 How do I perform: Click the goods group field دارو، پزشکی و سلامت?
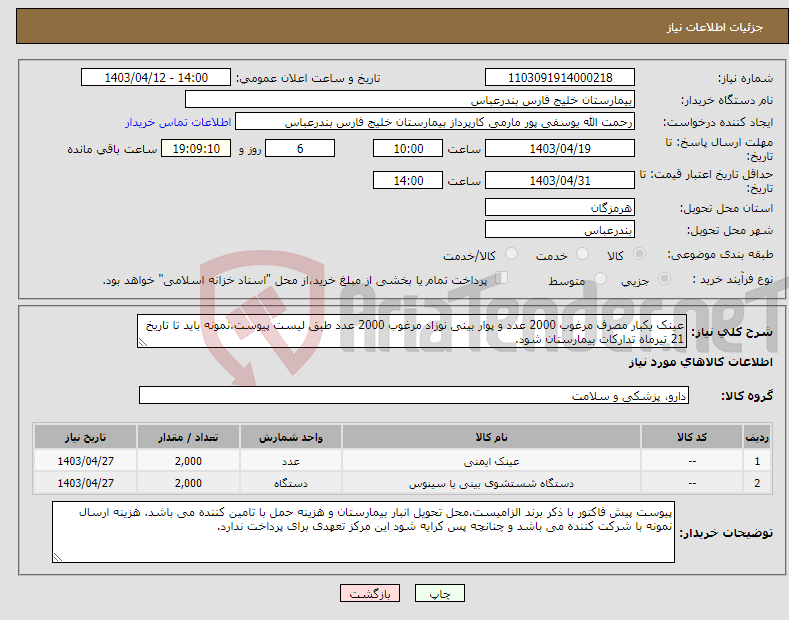pos(414,396)
